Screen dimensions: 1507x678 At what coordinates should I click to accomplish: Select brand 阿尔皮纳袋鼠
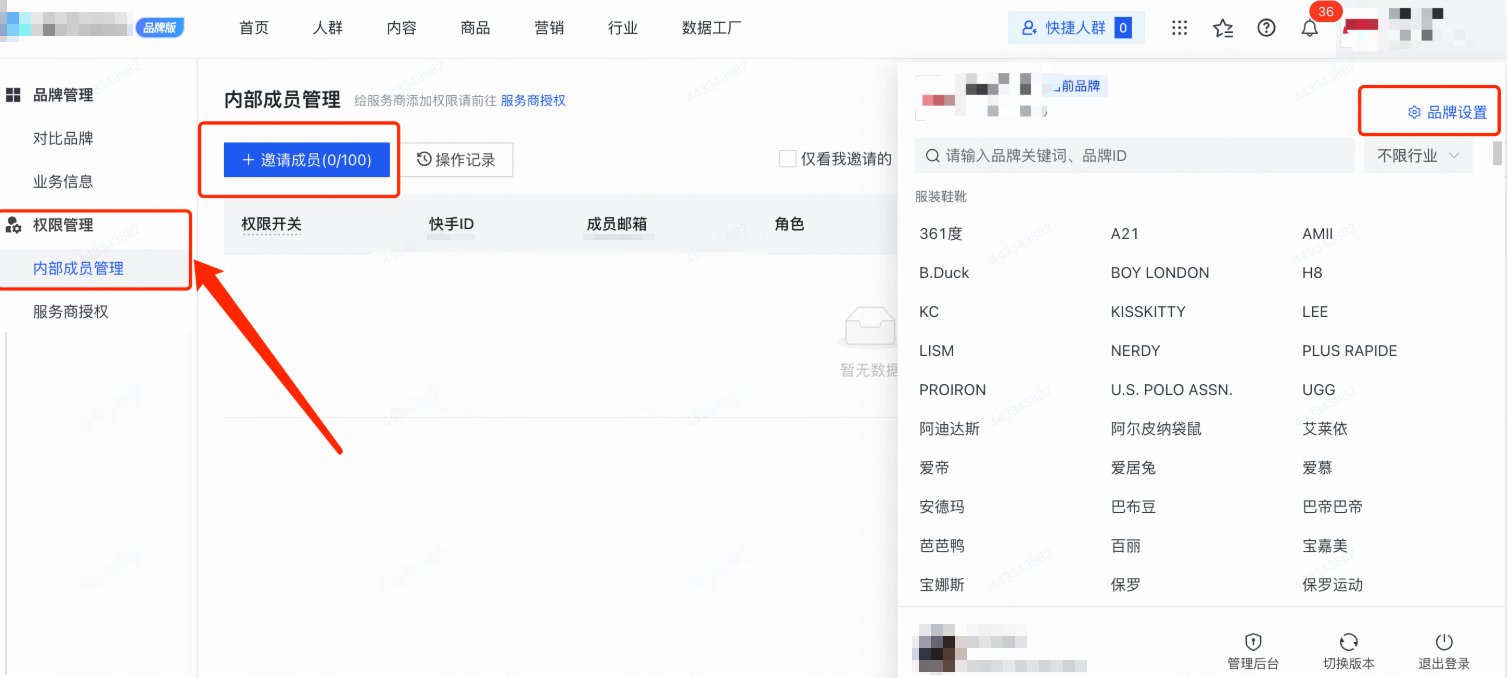point(1157,429)
